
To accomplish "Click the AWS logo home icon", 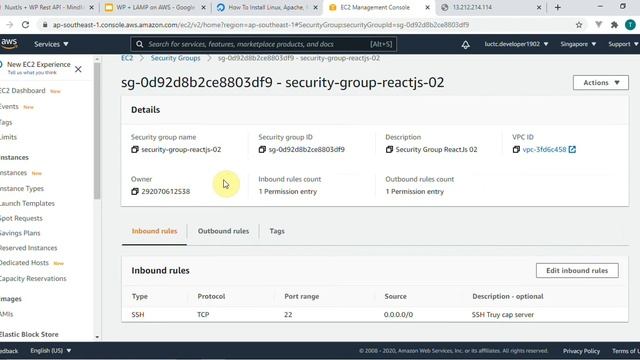I will pos(9,43).
